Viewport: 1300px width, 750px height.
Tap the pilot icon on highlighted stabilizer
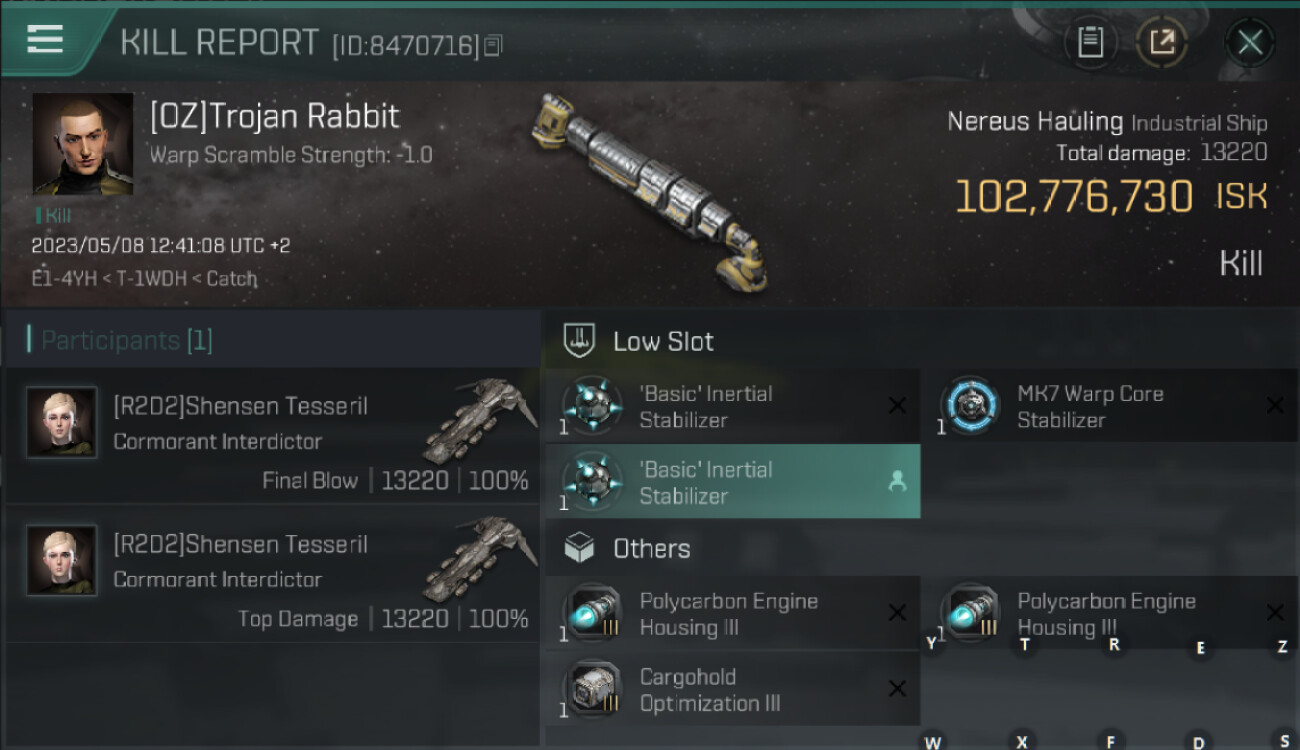[x=897, y=481]
